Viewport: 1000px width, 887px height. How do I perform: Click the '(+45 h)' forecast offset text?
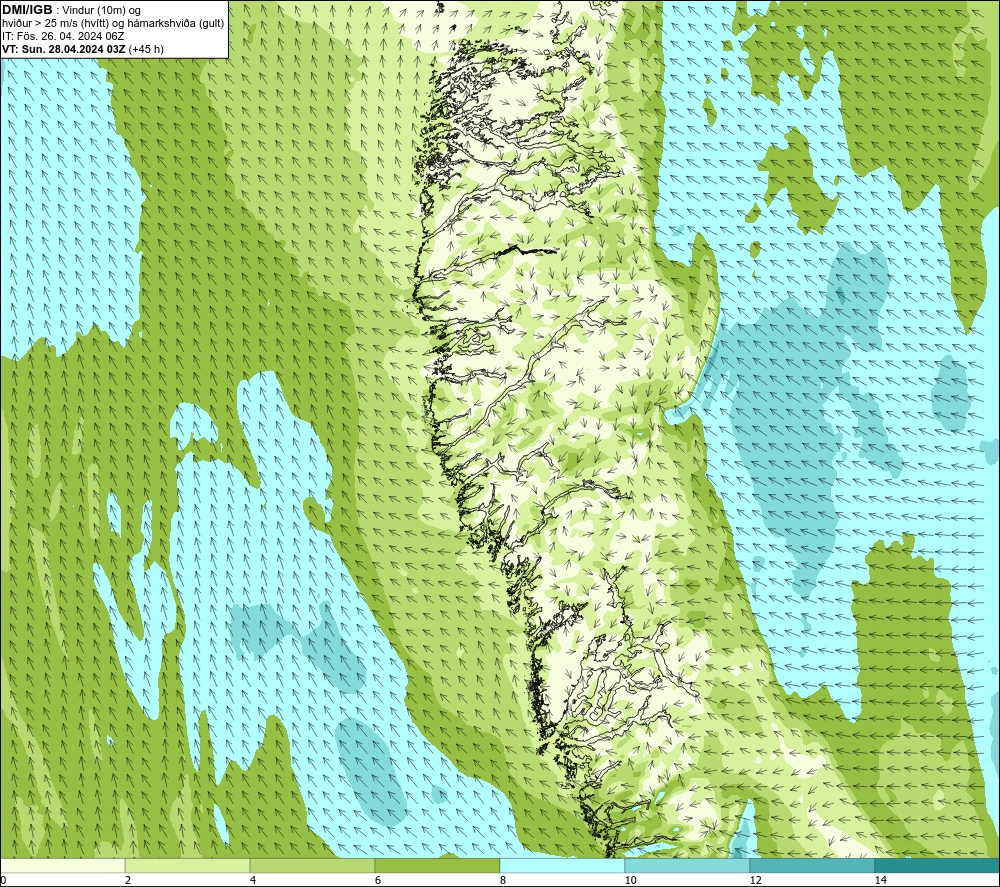pos(146,49)
